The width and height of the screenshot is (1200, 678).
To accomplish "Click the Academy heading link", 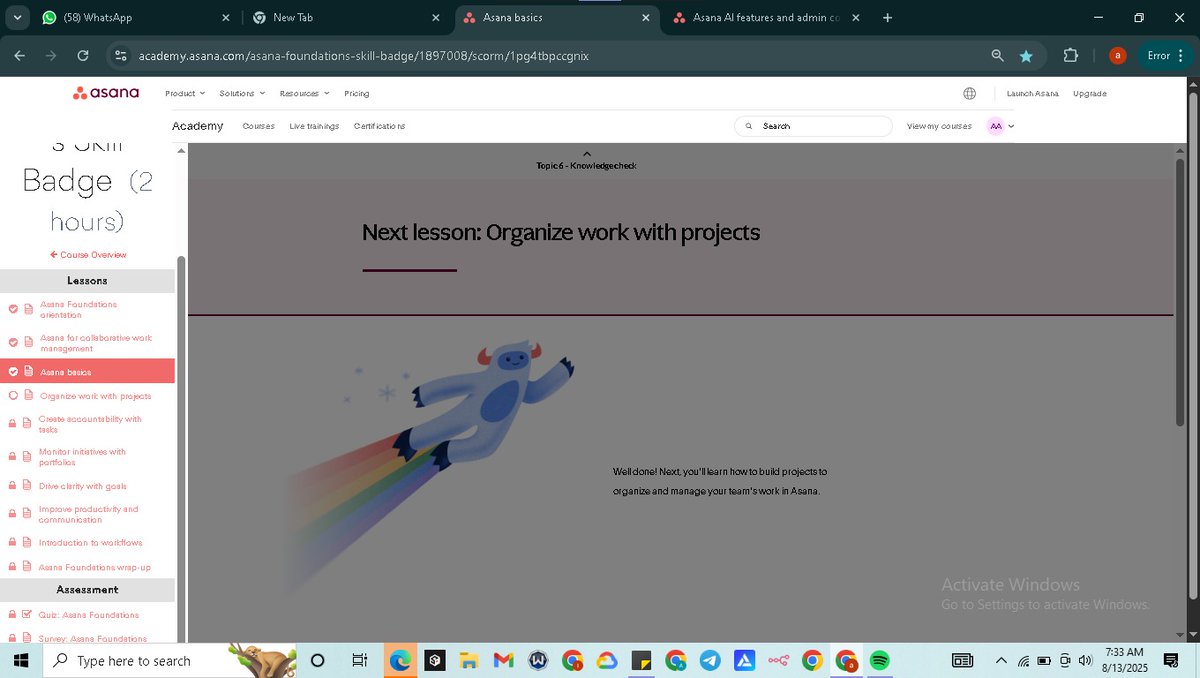I will 197,126.
